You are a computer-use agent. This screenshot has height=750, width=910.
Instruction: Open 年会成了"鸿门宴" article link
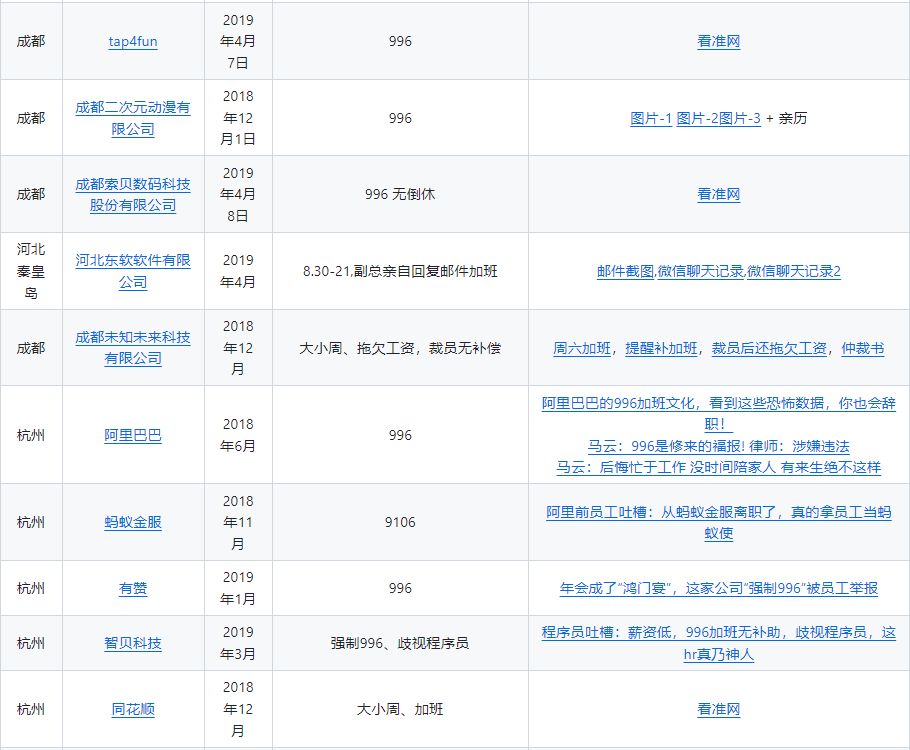pos(718,589)
